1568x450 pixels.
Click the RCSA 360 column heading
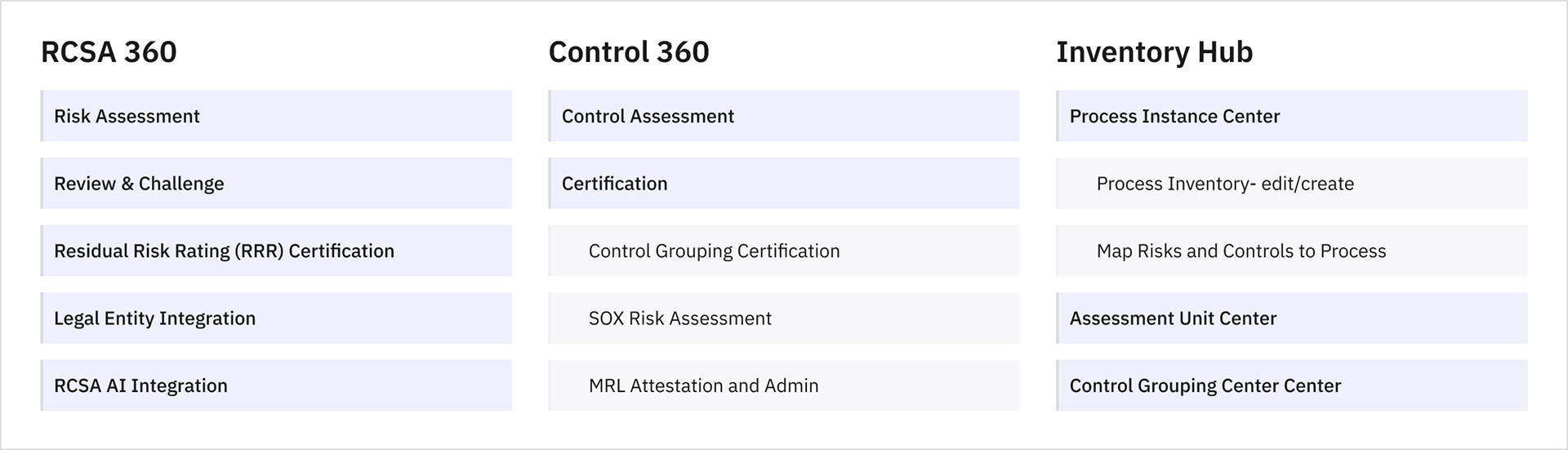[109, 52]
